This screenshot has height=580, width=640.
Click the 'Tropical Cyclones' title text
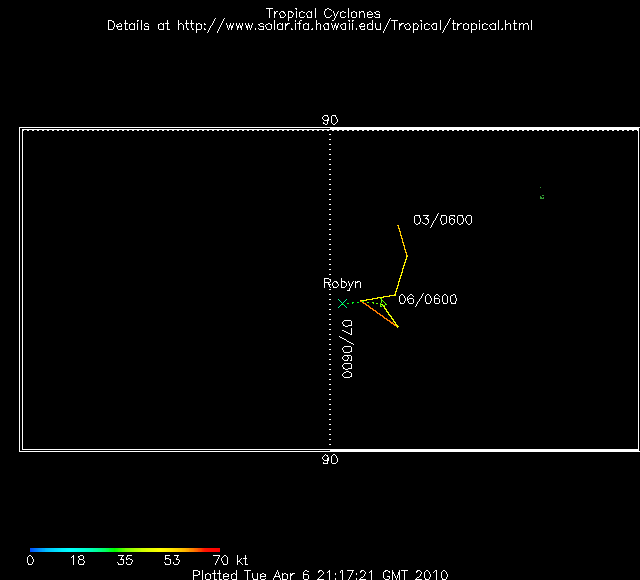click(x=323, y=14)
